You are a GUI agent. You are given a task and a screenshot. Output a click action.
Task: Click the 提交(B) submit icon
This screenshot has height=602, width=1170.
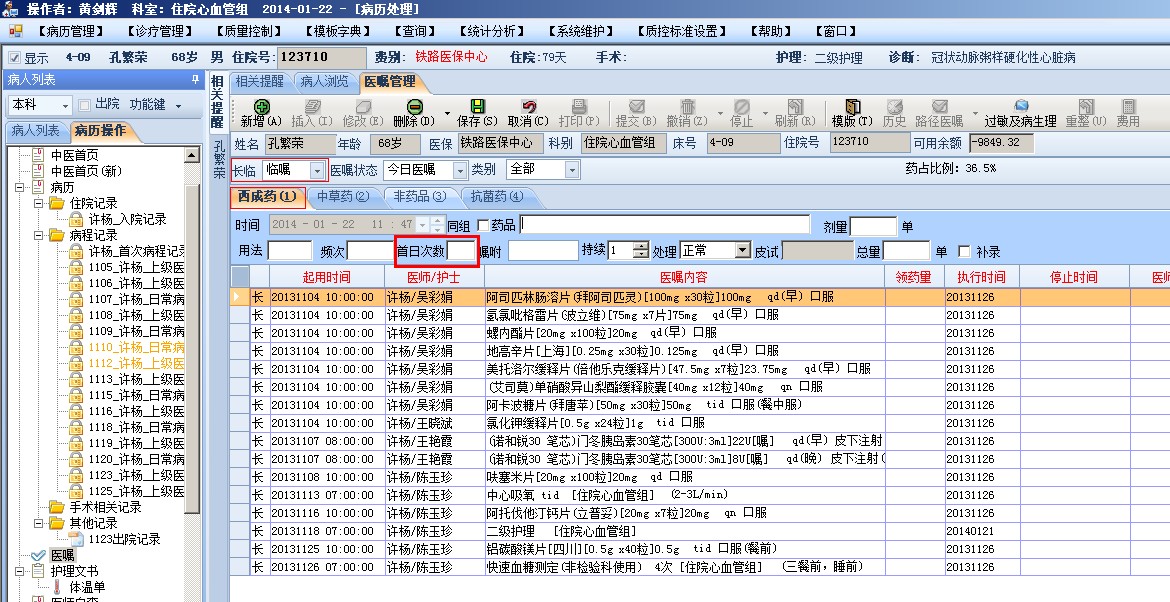click(636, 107)
